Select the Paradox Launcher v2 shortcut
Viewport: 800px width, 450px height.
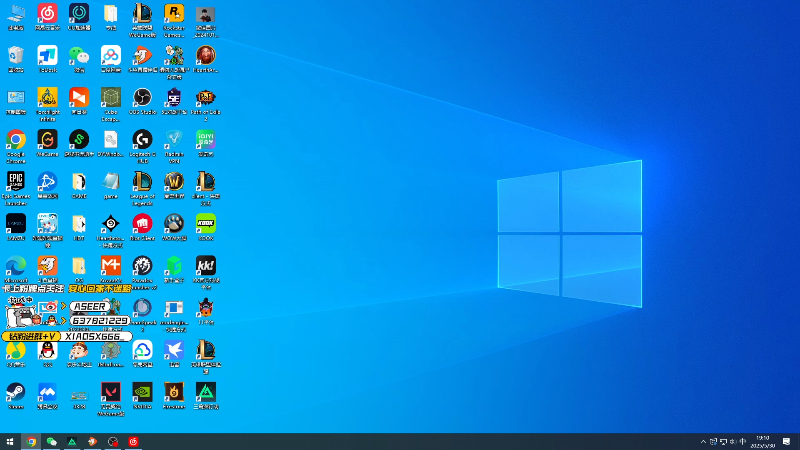[142, 272]
